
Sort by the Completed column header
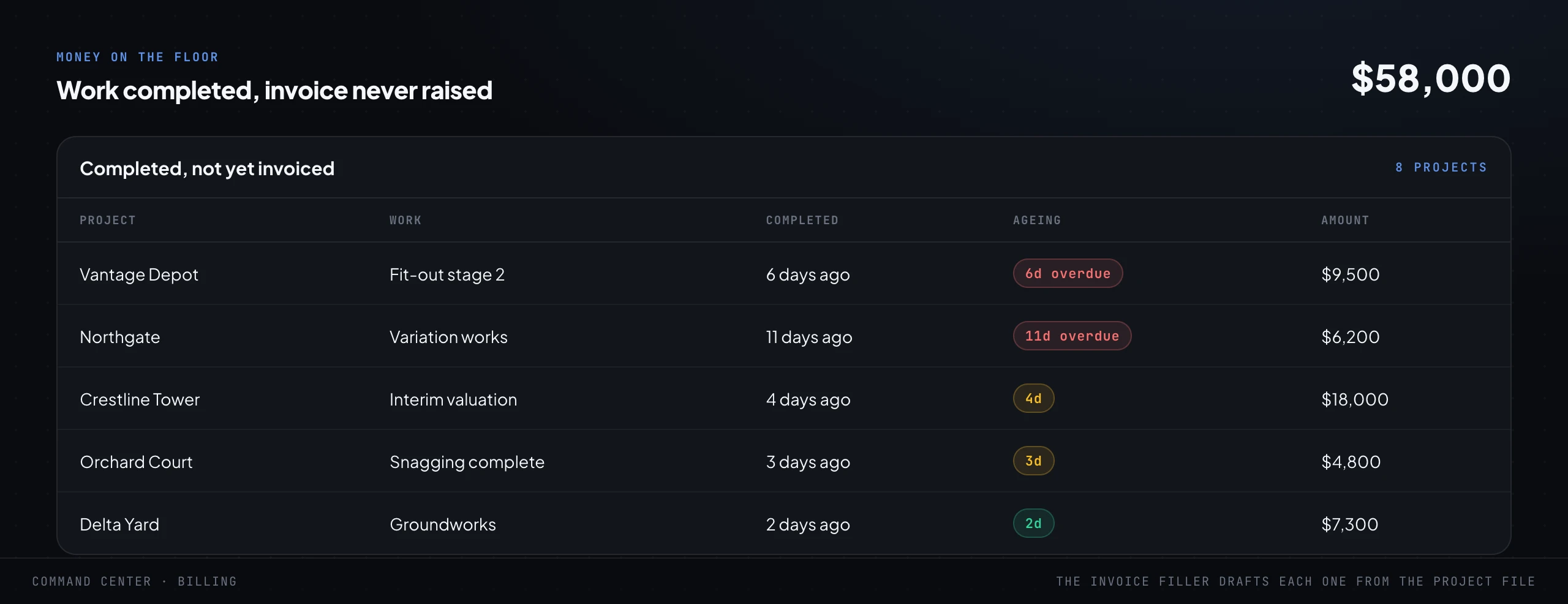pyautogui.click(x=802, y=220)
